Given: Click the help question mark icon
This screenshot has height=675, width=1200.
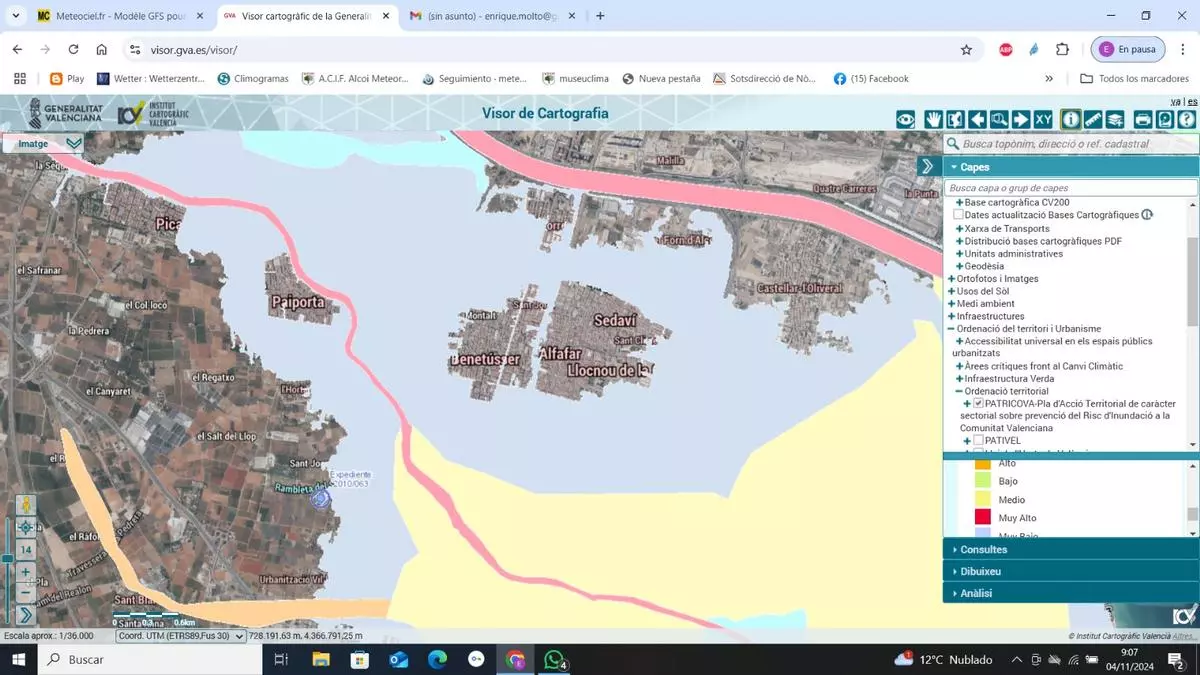Looking at the screenshot, I should [x=1186, y=120].
